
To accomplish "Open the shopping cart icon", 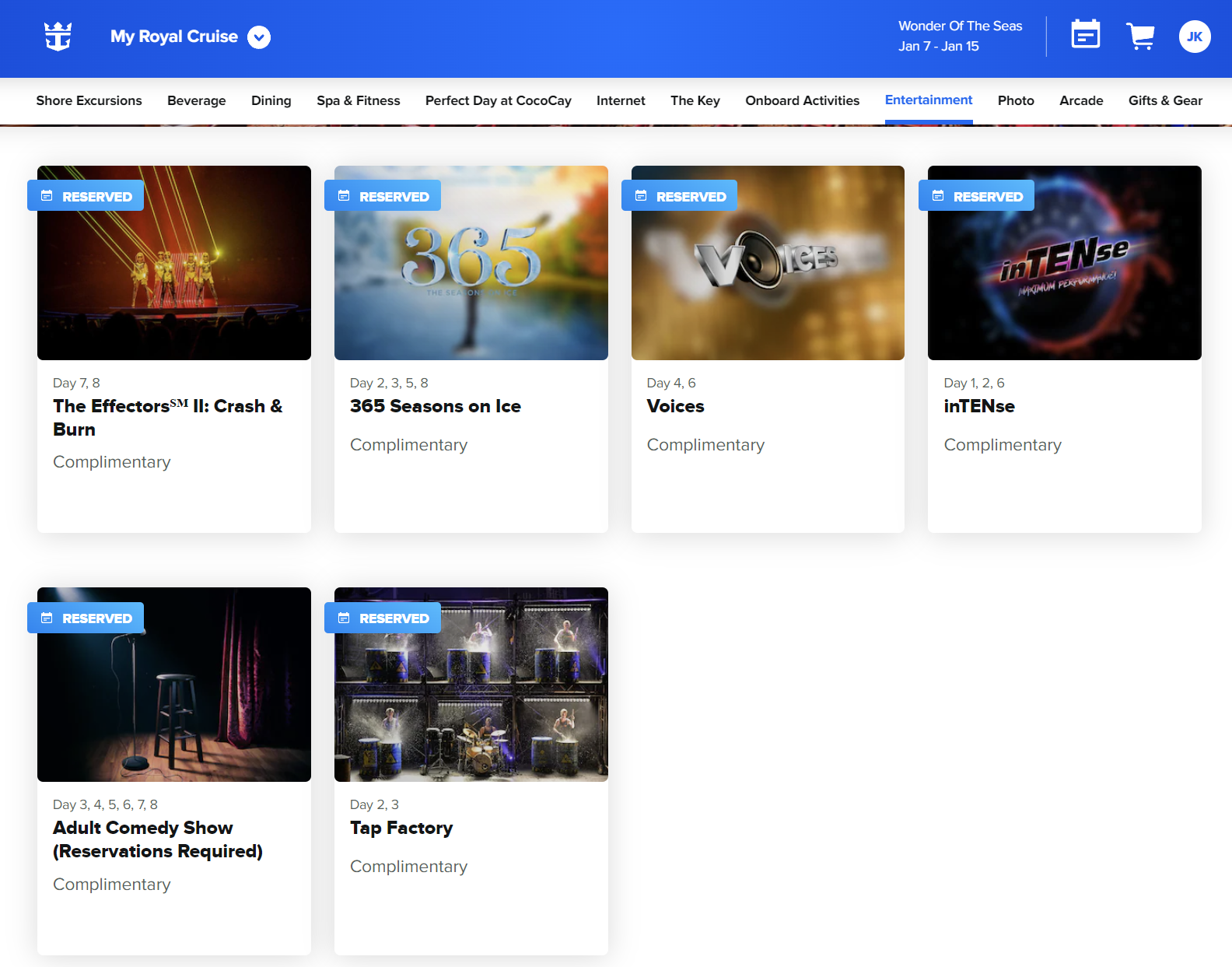I will tap(1140, 37).
